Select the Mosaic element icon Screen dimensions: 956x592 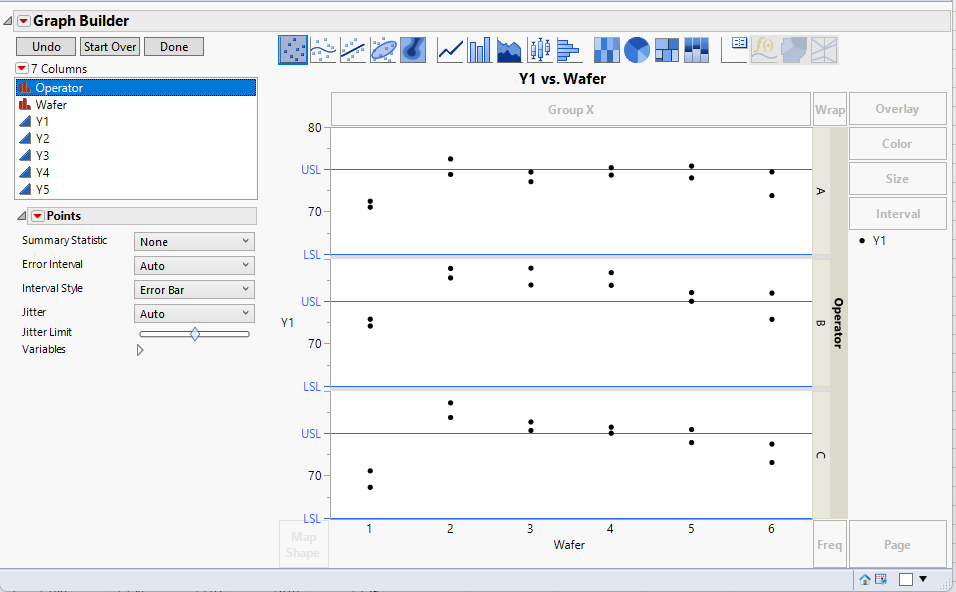697,49
